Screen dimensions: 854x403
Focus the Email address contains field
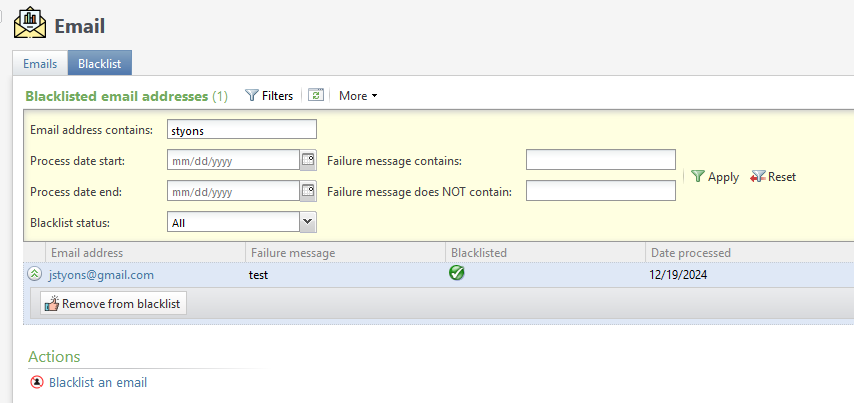coord(242,130)
